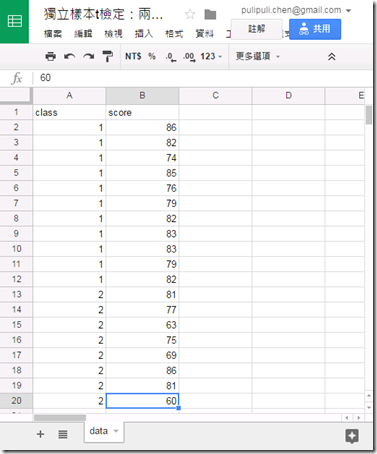The width and height of the screenshot is (377, 454).
Task: Click class cell in row 20
Action: (69, 401)
